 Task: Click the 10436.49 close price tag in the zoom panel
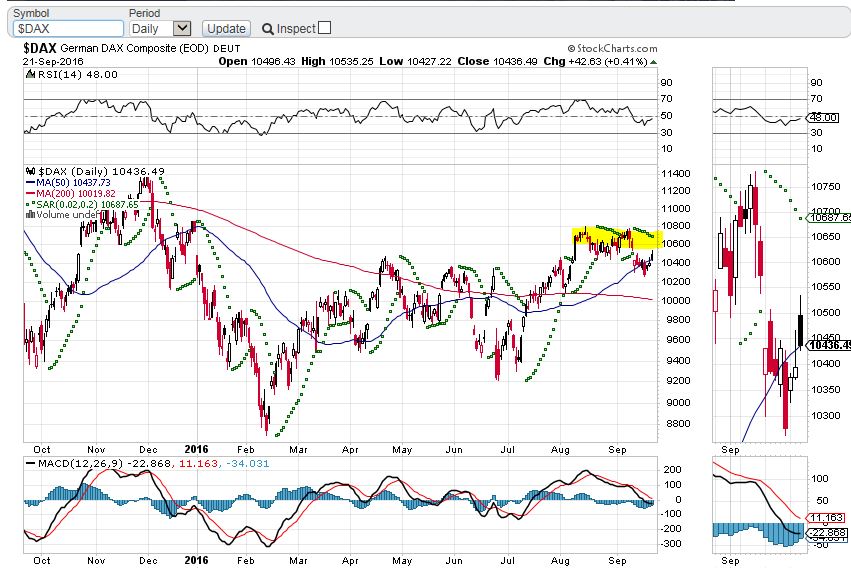829,345
